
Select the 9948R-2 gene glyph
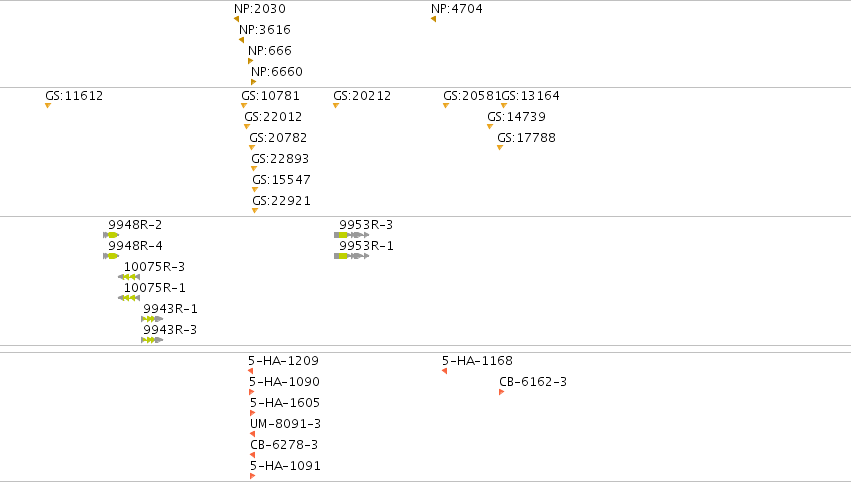click(x=111, y=235)
